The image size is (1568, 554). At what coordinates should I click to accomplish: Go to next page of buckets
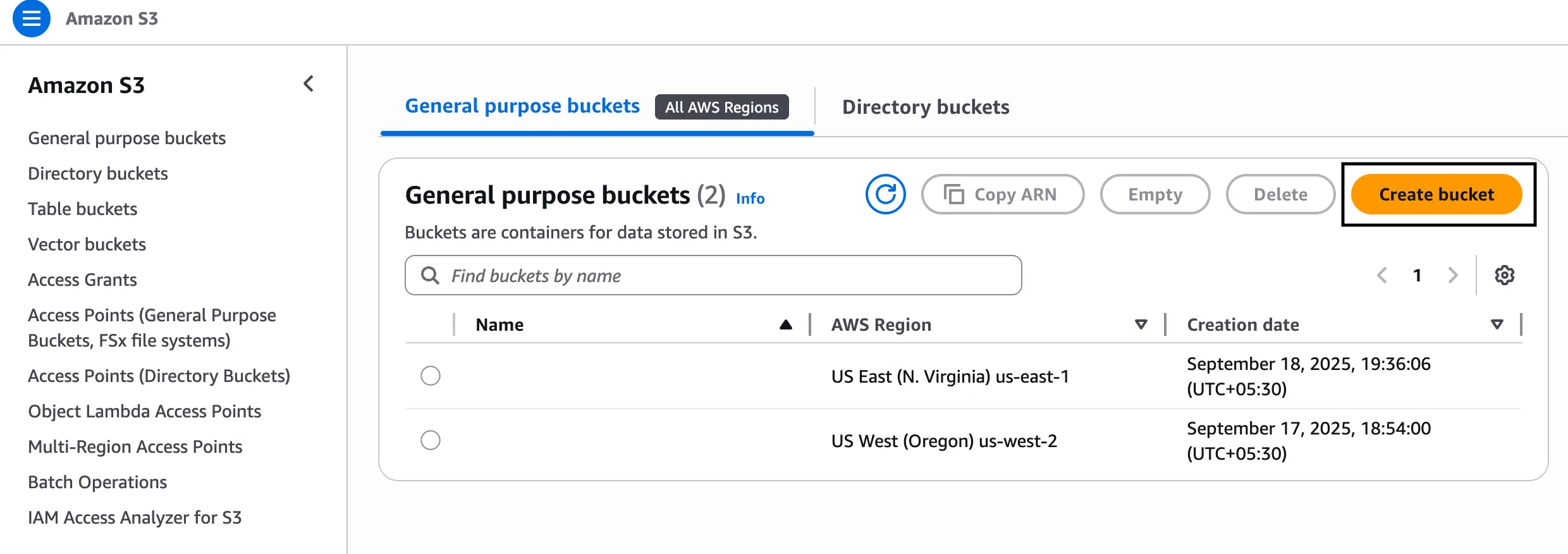1452,275
